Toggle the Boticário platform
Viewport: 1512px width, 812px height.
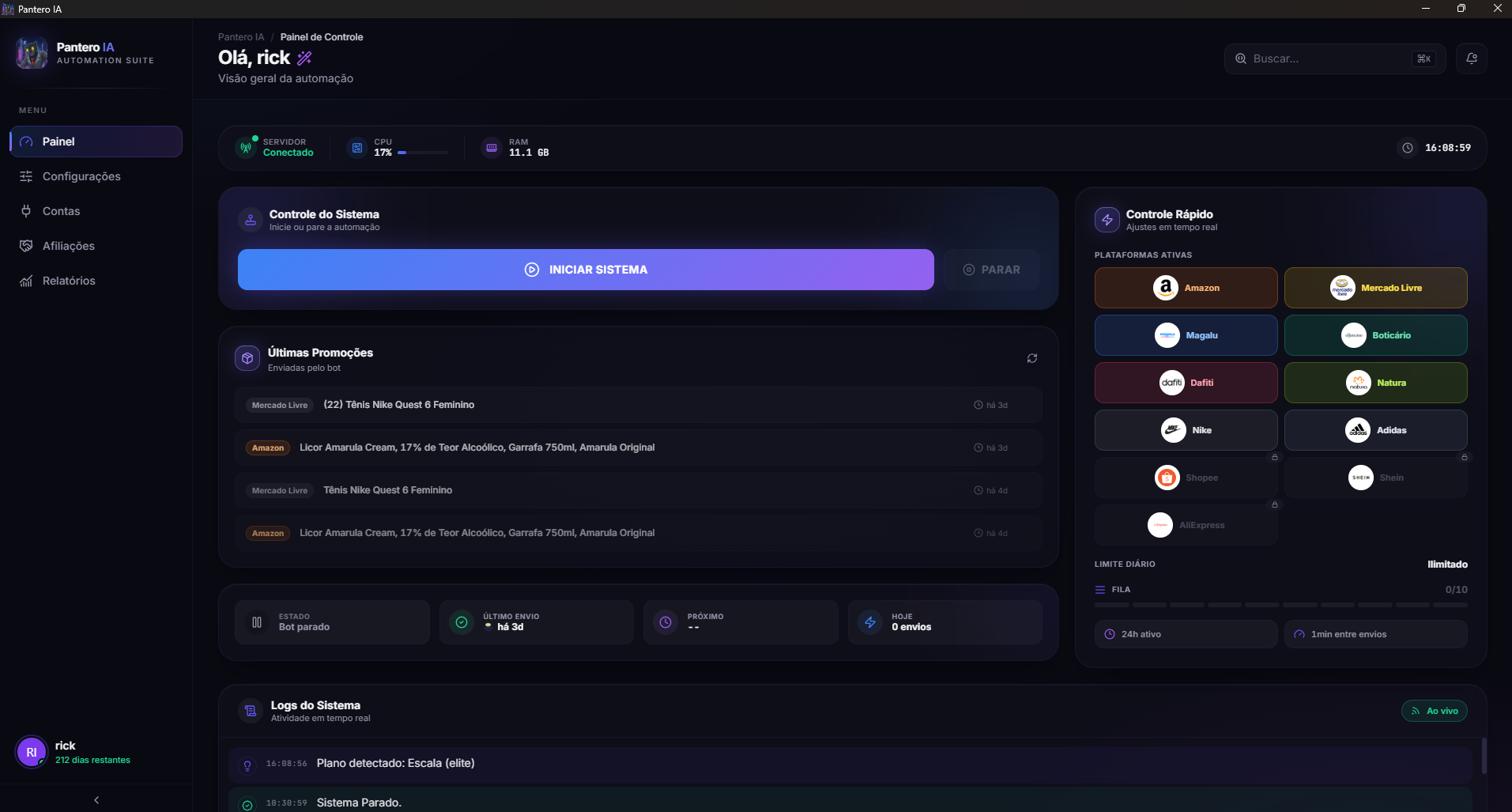point(1375,335)
